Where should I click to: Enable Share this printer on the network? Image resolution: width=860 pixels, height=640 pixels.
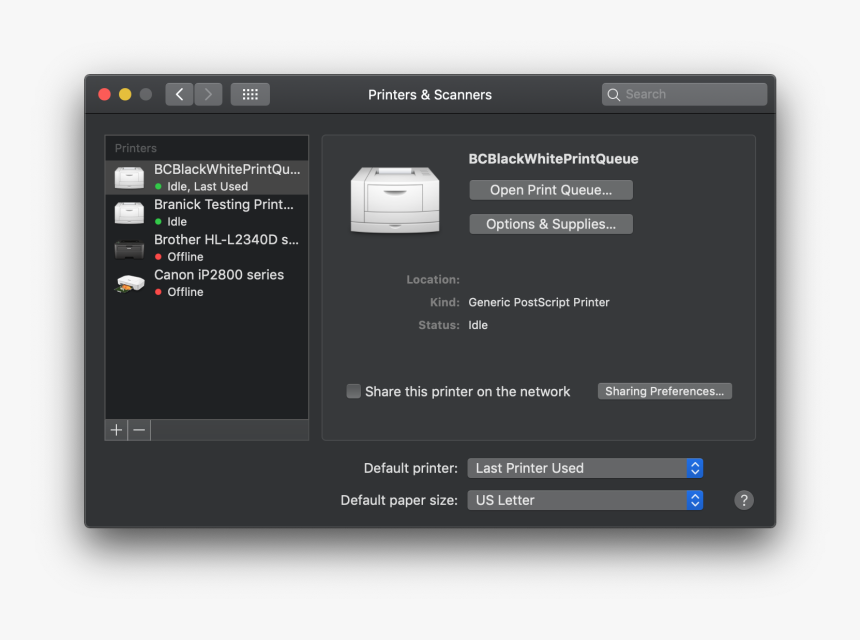tap(354, 391)
